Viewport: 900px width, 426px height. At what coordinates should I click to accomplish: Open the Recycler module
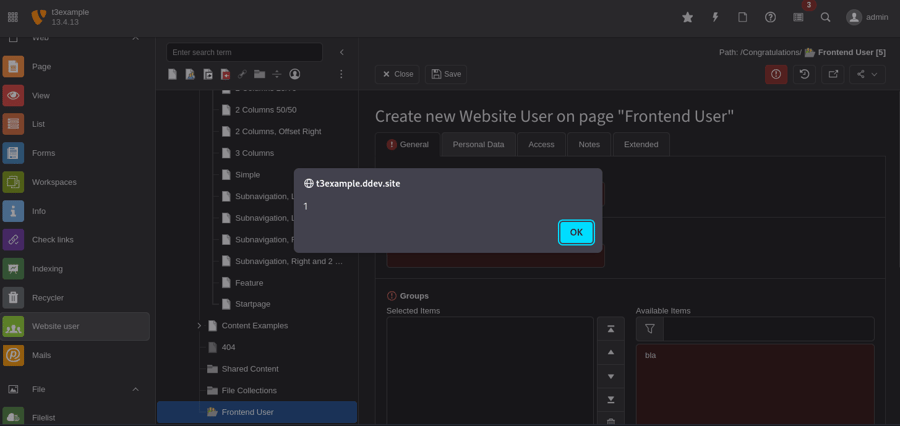(47, 298)
